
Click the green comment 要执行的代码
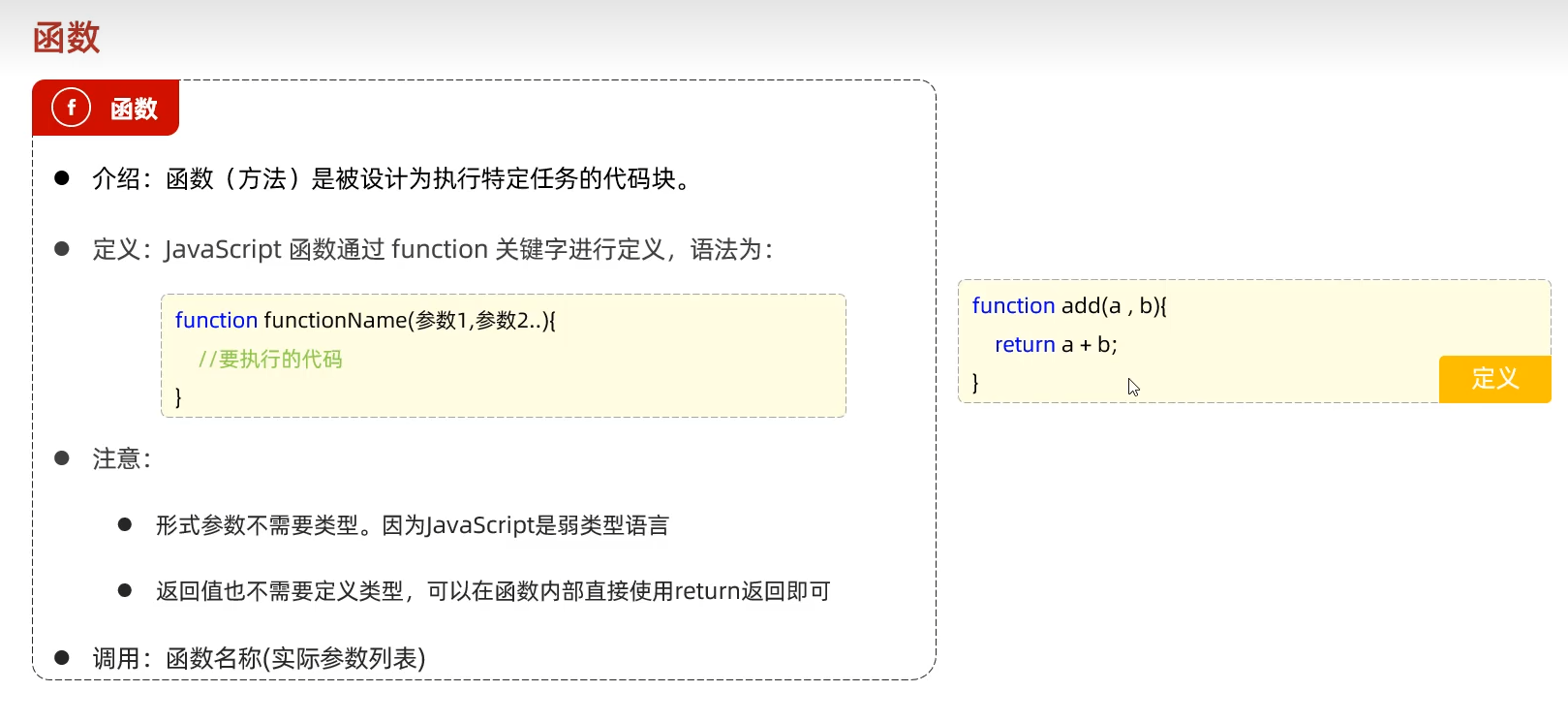pos(270,360)
